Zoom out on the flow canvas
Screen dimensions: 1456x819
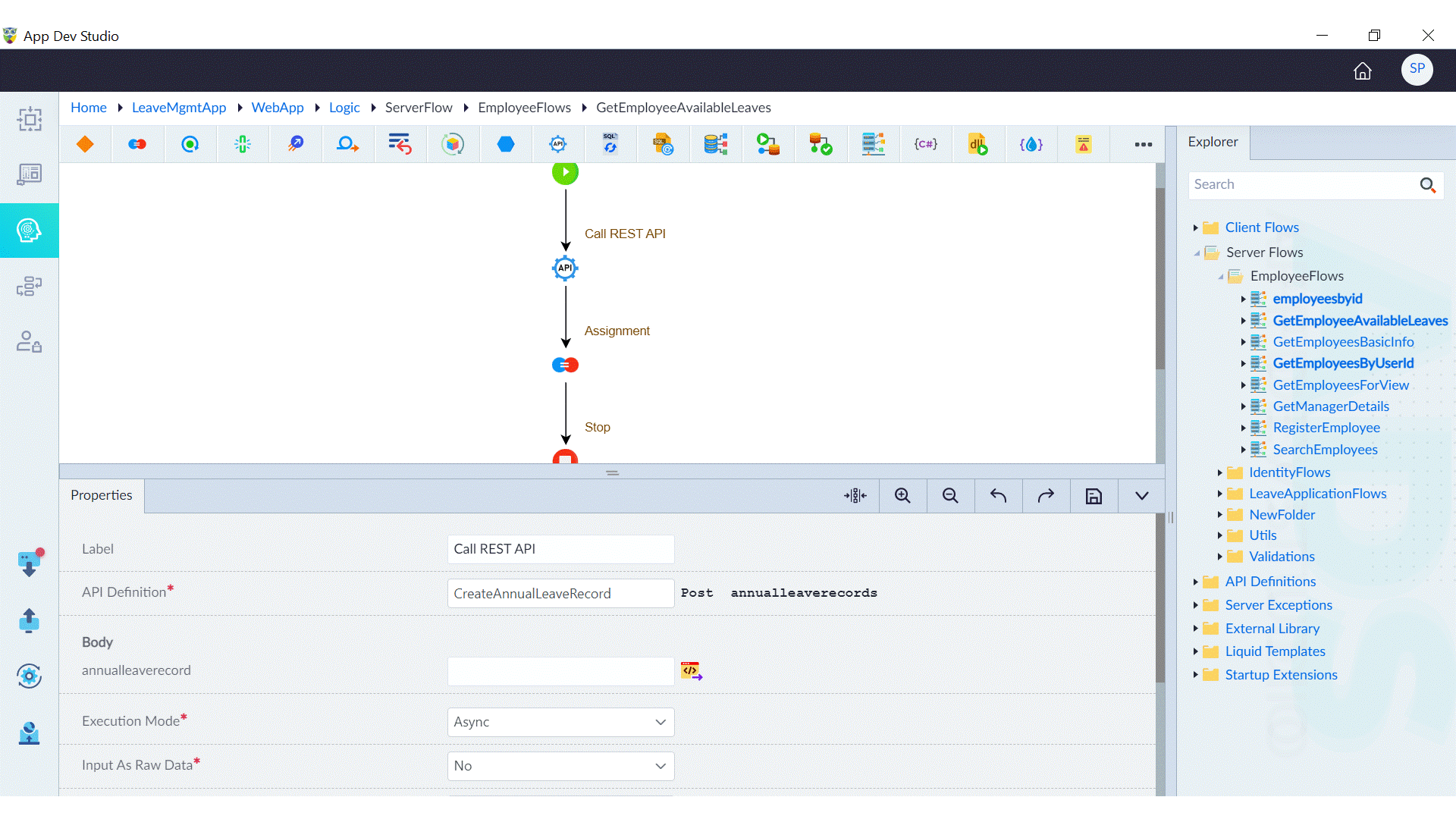coord(950,496)
